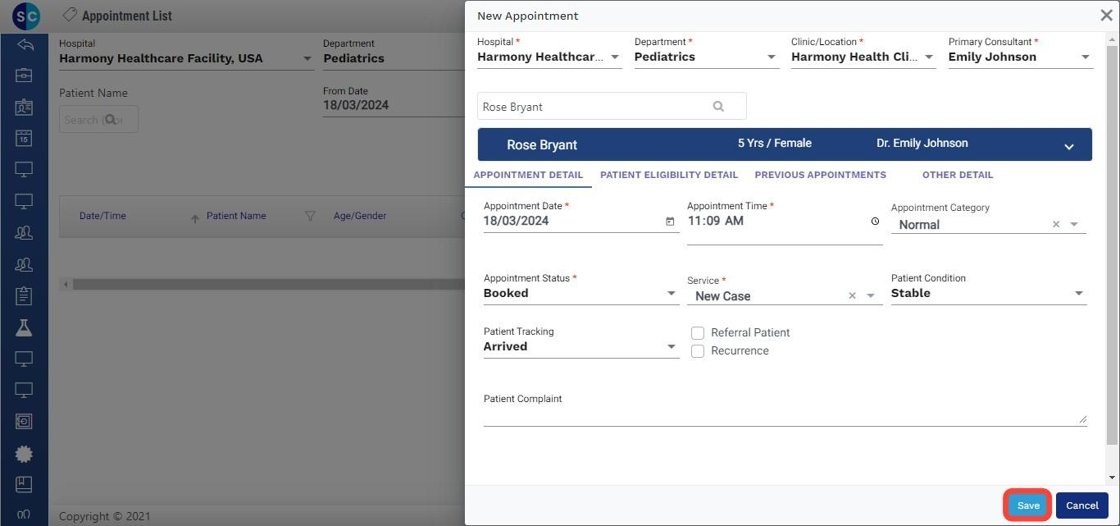Image resolution: width=1120 pixels, height=526 pixels.
Task: Open the calendar picker for Appointment Date
Action: (x=670, y=222)
